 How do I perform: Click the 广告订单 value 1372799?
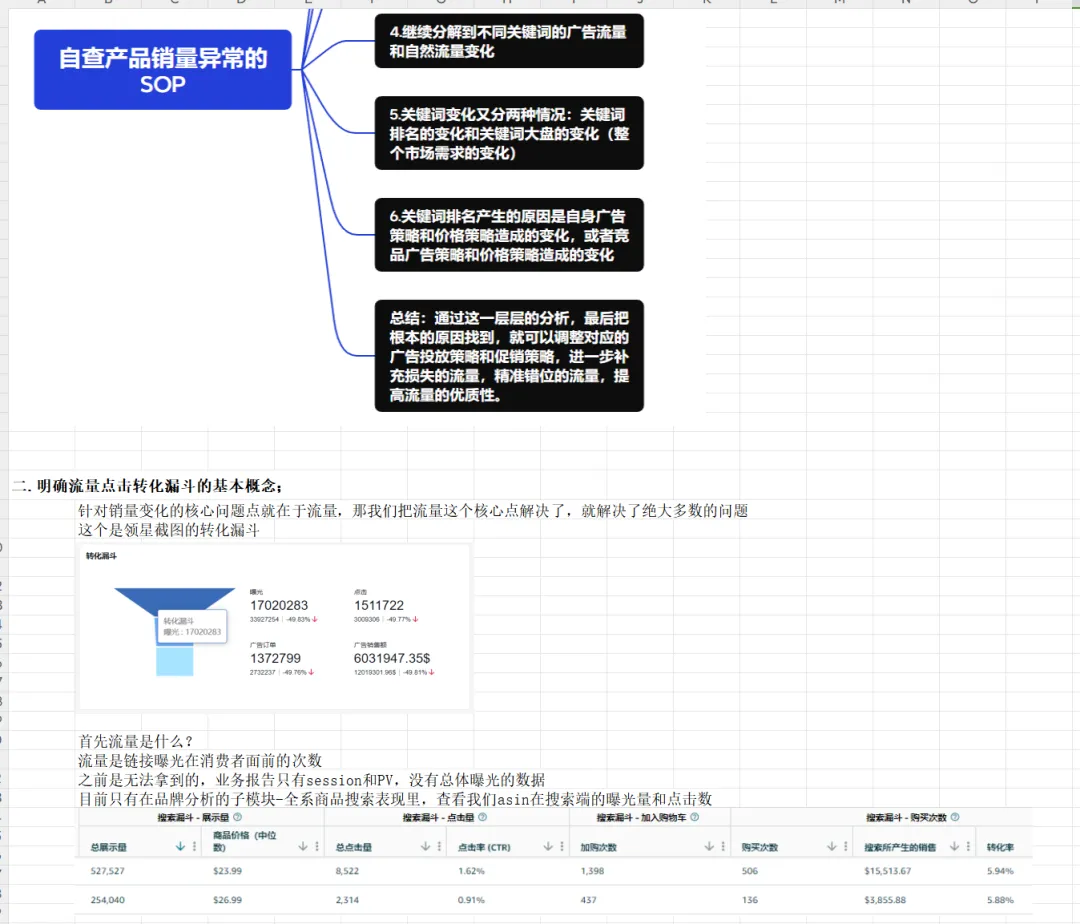(276, 658)
